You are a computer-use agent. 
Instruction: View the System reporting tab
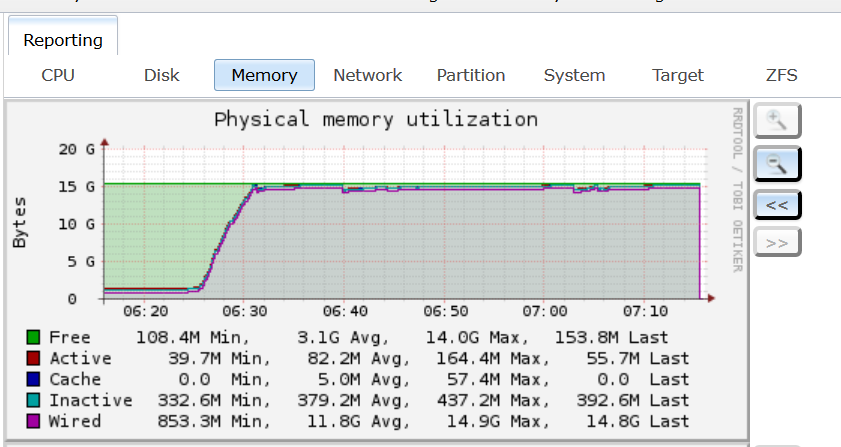click(574, 75)
